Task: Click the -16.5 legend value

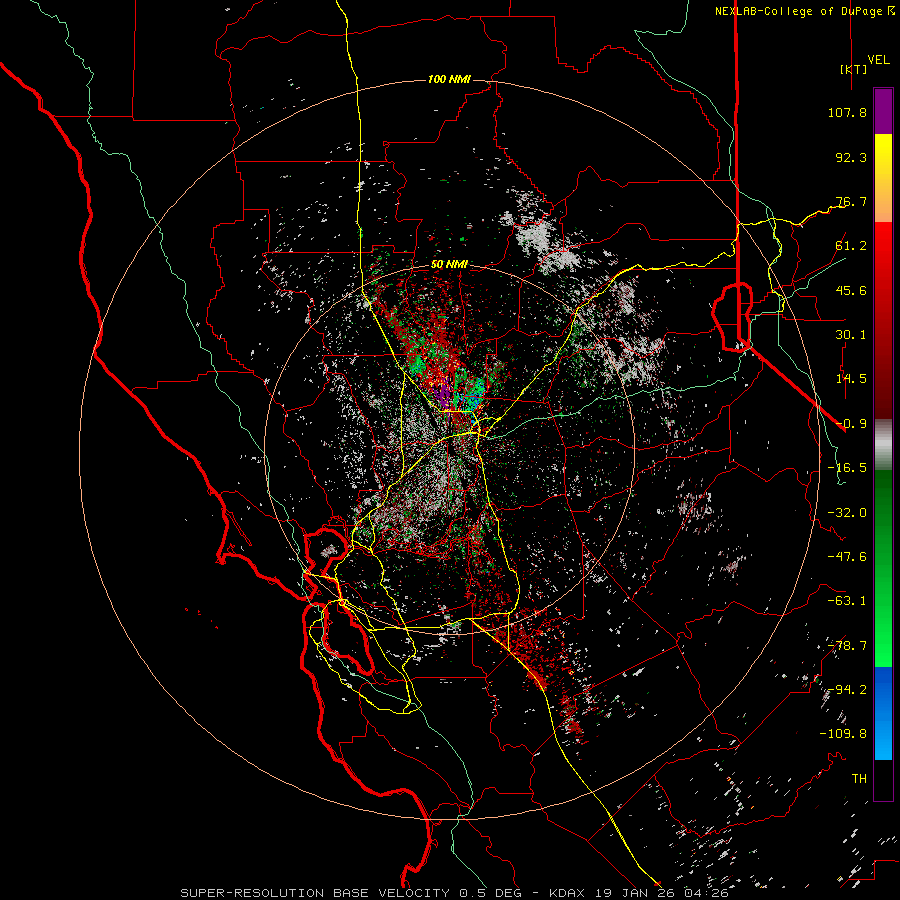Action: pos(847,468)
